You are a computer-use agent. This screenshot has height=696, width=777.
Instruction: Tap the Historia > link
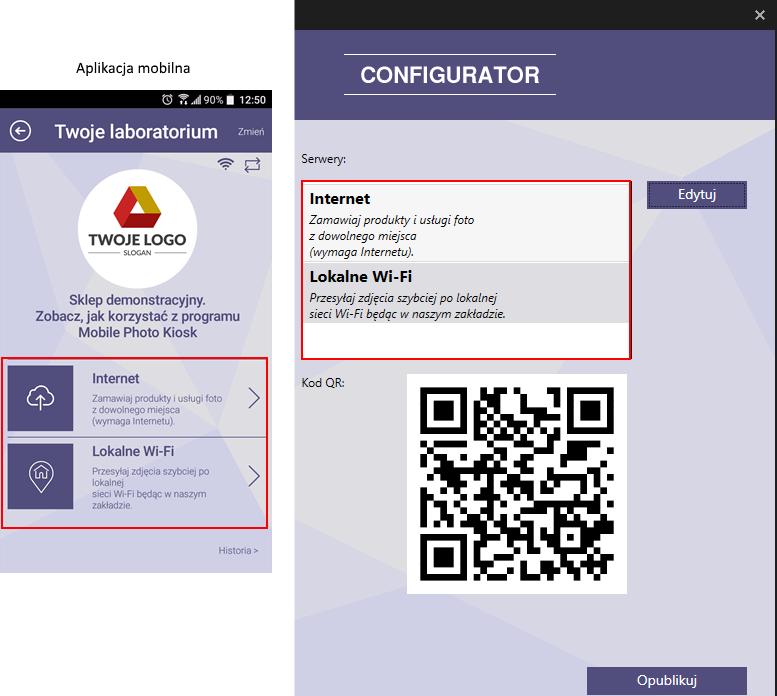pyautogui.click(x=238, y=550)
